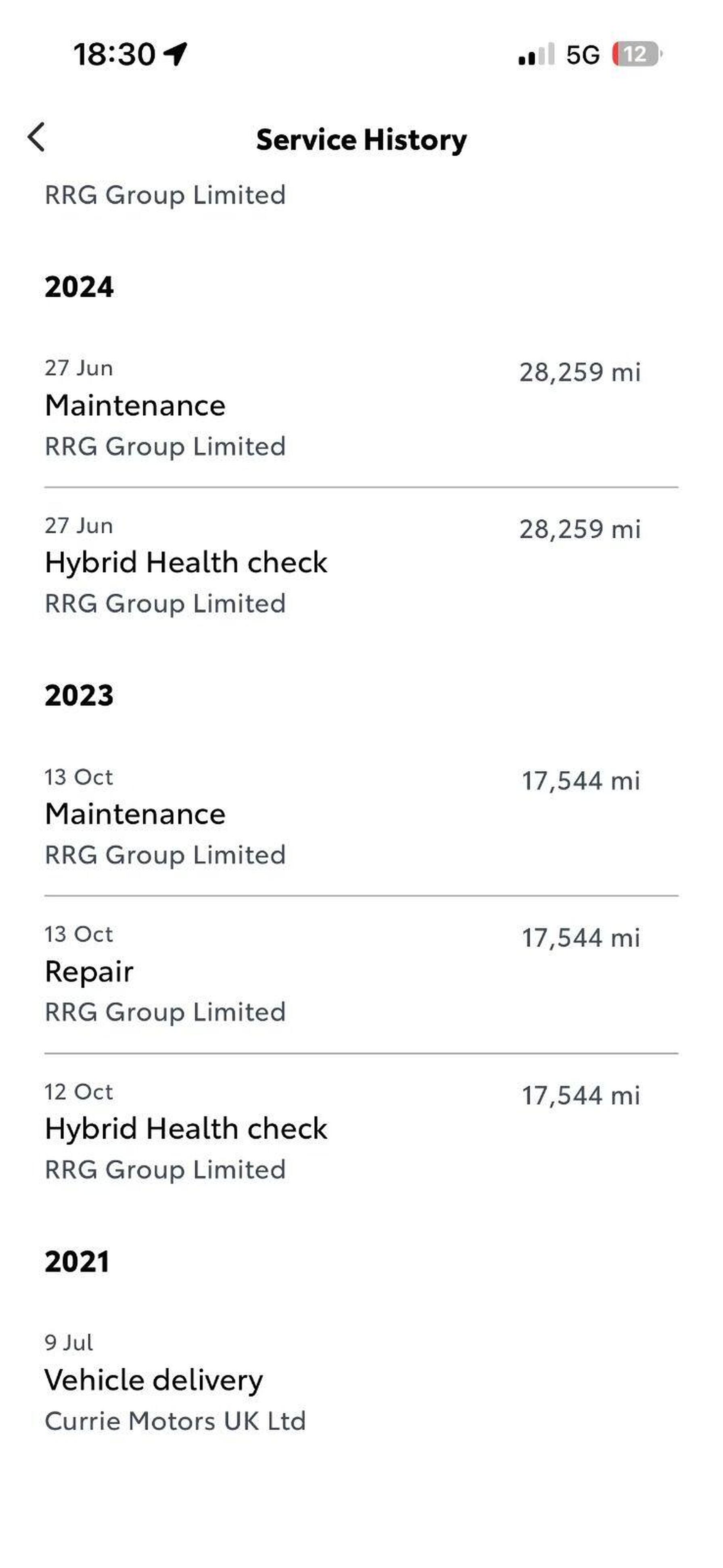Tap the 5G network label

(583, 55)
